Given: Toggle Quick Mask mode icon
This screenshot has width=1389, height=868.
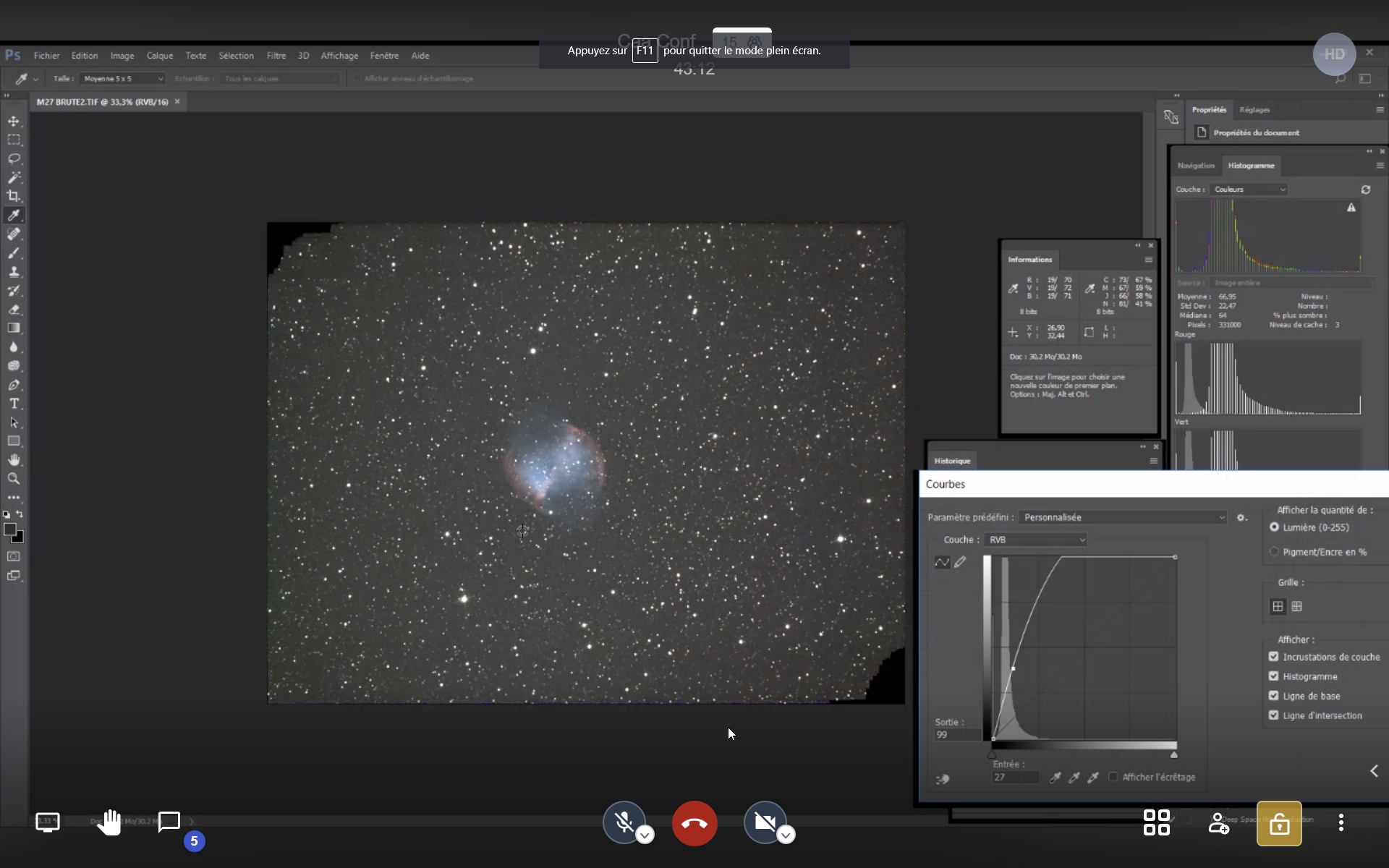Looking at the screenshot, I should [14, 556].
